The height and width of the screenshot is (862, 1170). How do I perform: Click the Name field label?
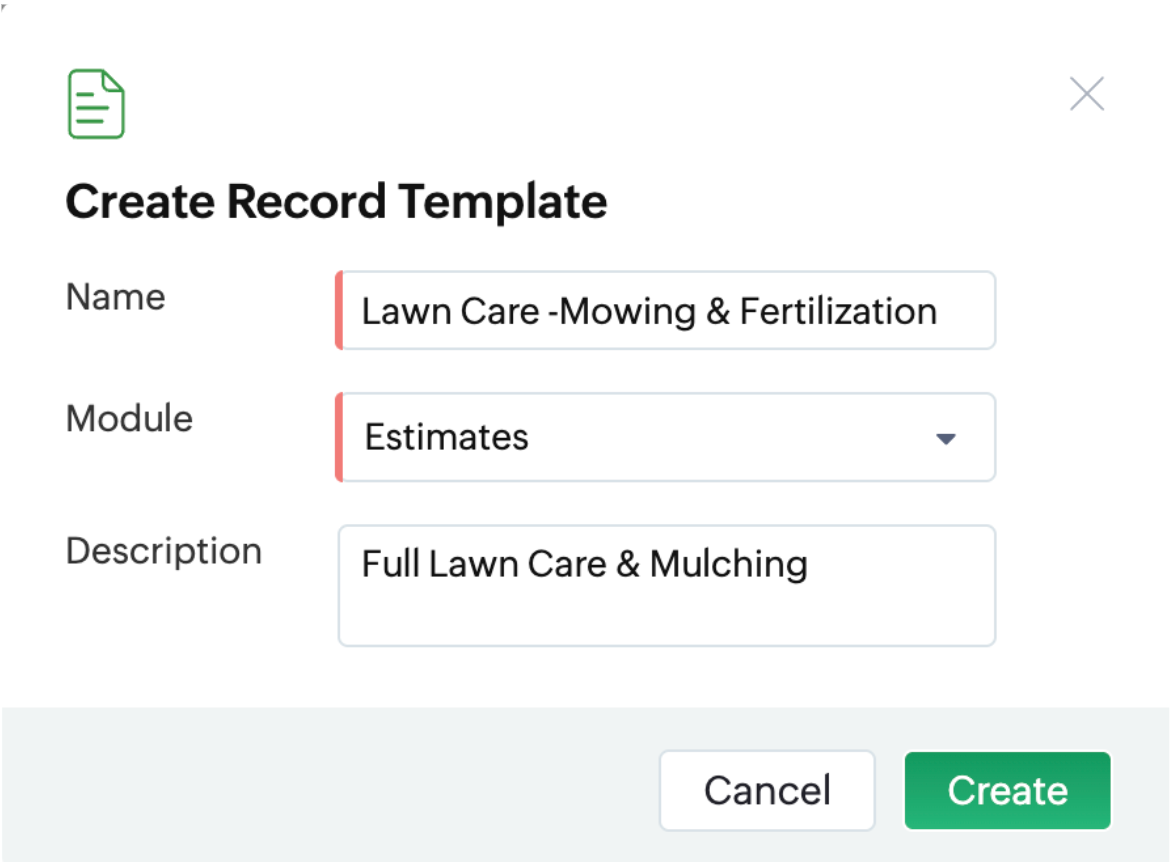(115, 297)
